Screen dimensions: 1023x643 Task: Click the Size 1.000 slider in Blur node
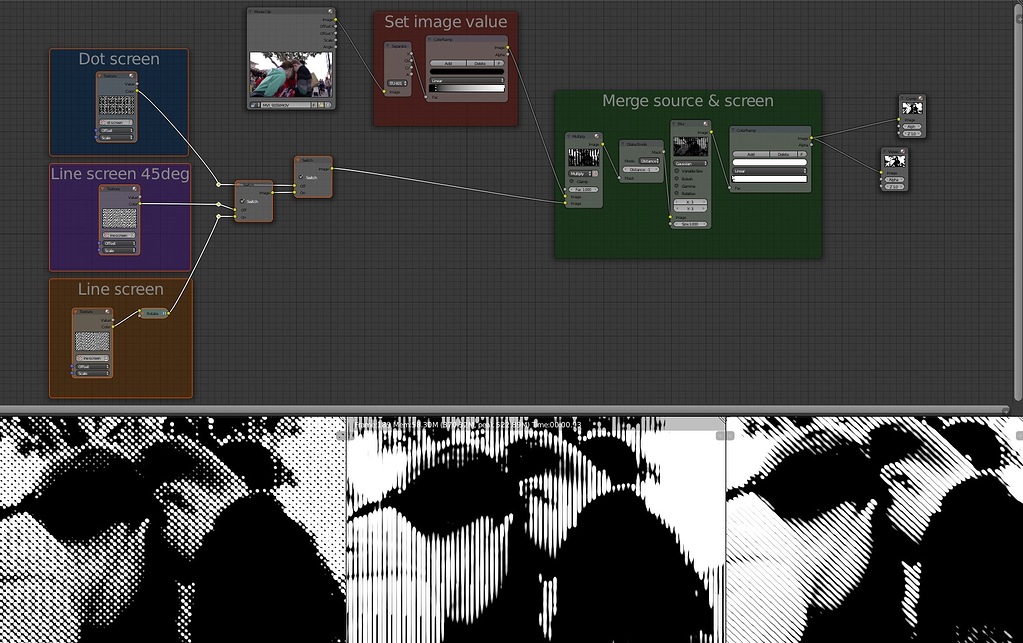tap(690, 224)
